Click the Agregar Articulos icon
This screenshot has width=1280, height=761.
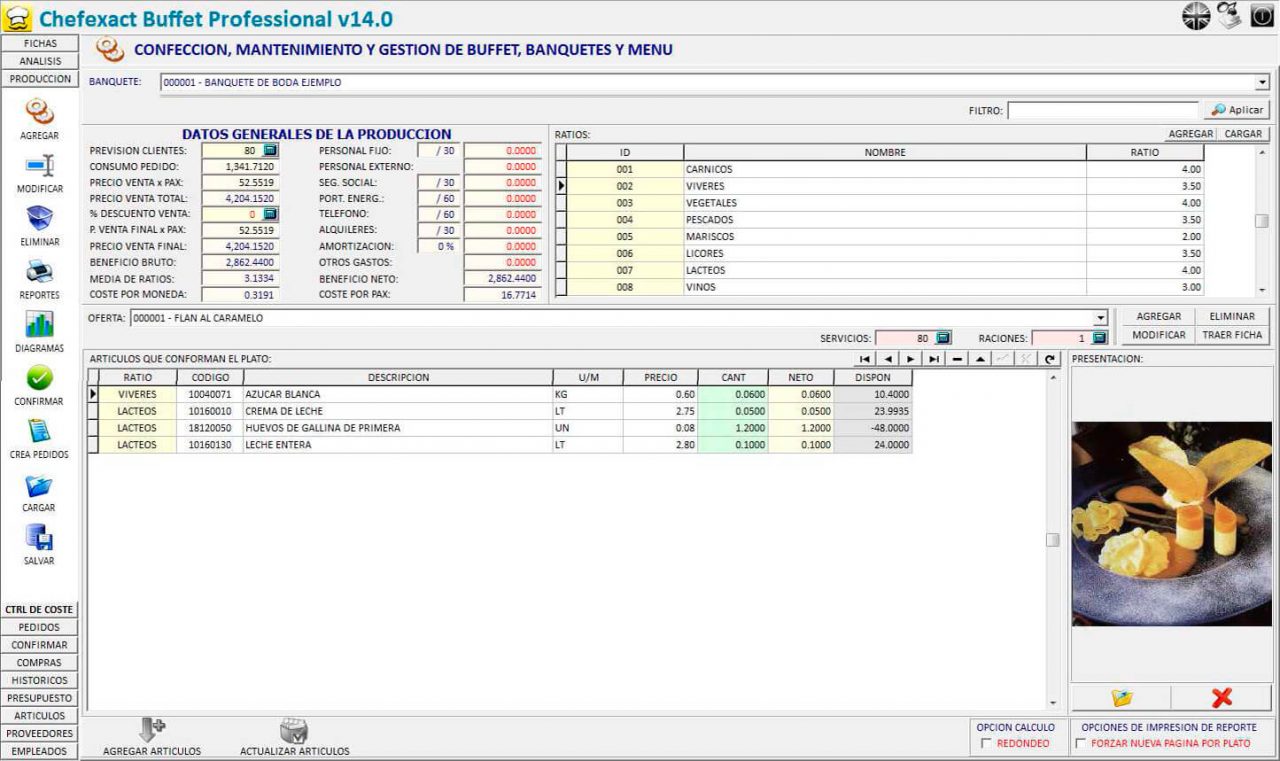[152, 731]
